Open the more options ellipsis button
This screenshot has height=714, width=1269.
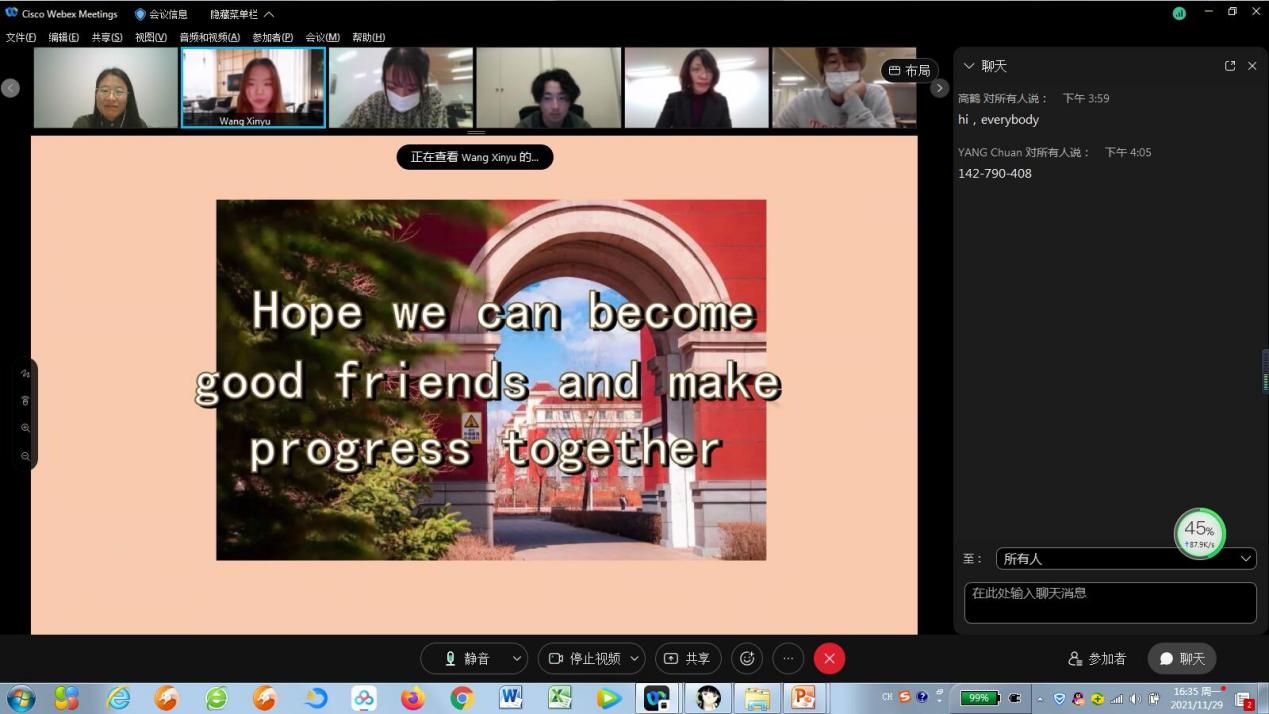[788, 658]
